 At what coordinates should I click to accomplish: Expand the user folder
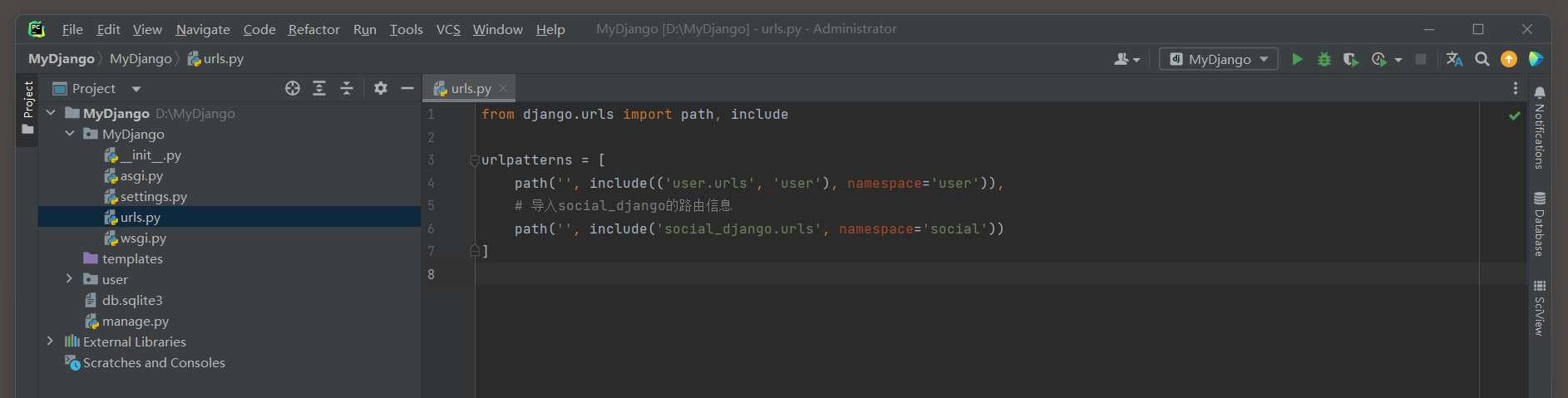click(70, 278)
